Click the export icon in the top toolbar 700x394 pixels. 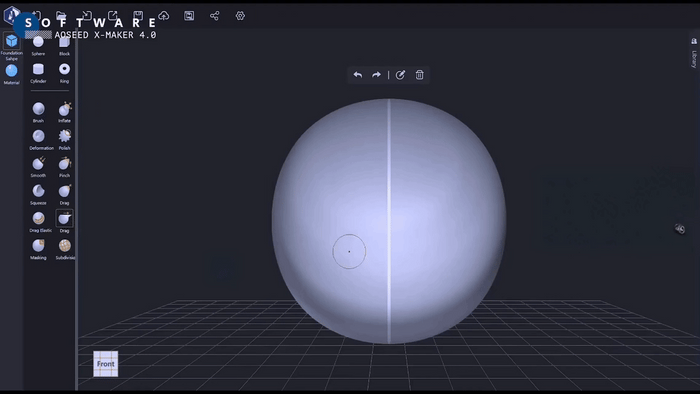(x=112, y=16)
